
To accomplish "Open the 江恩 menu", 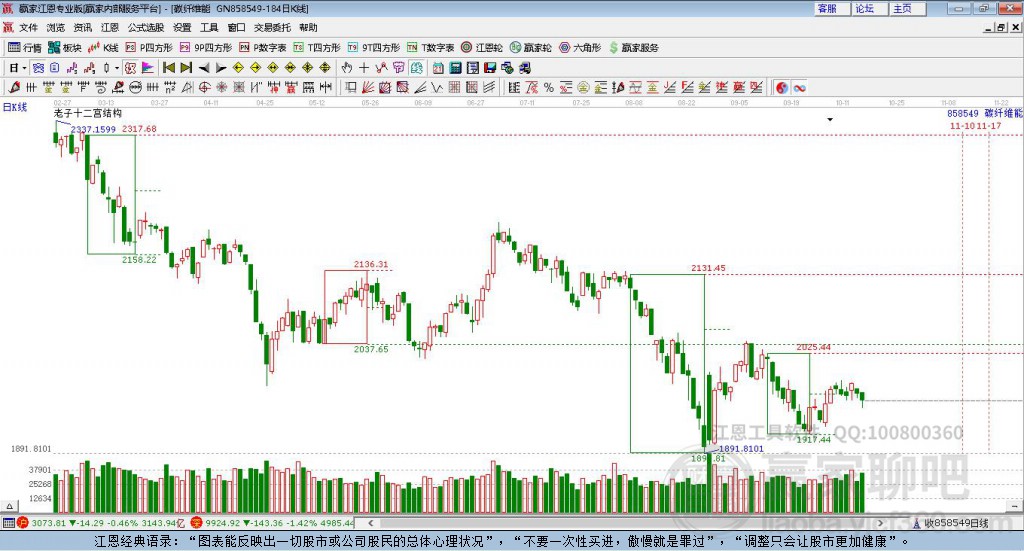I will pos(110,27).
